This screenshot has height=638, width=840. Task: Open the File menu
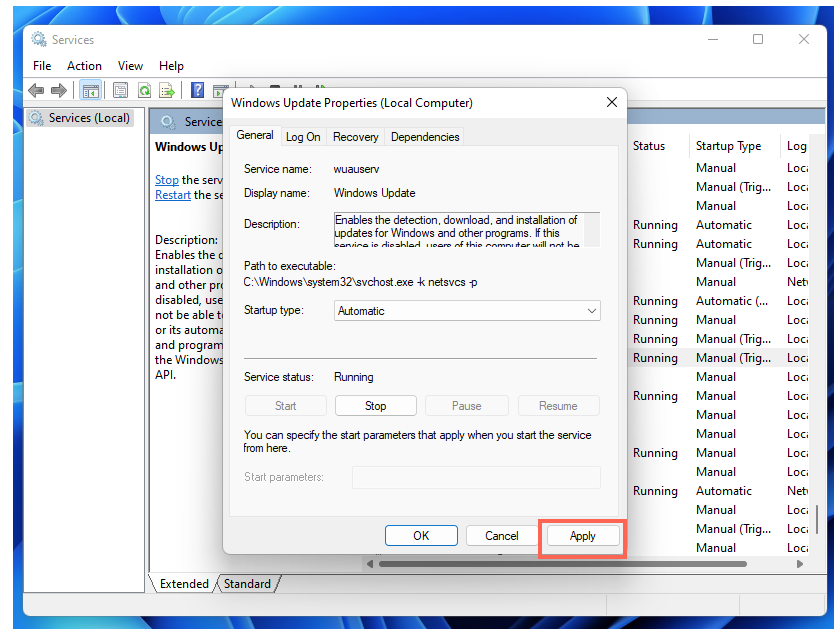point(42,66)
